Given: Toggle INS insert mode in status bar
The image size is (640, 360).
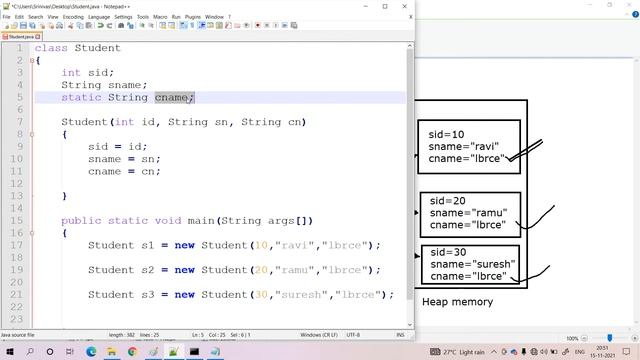Looking at the screenshot, I should (x=400, y=335).
